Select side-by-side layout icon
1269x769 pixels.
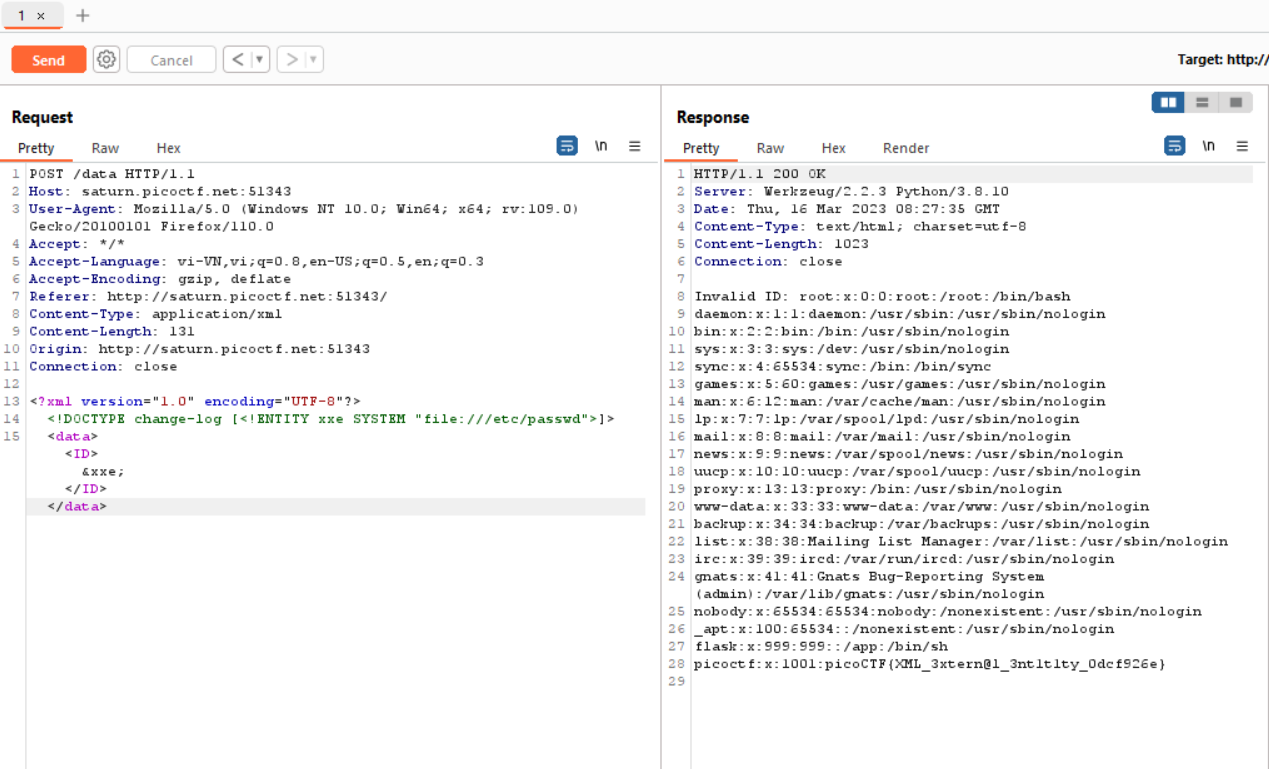[1168, 102]
